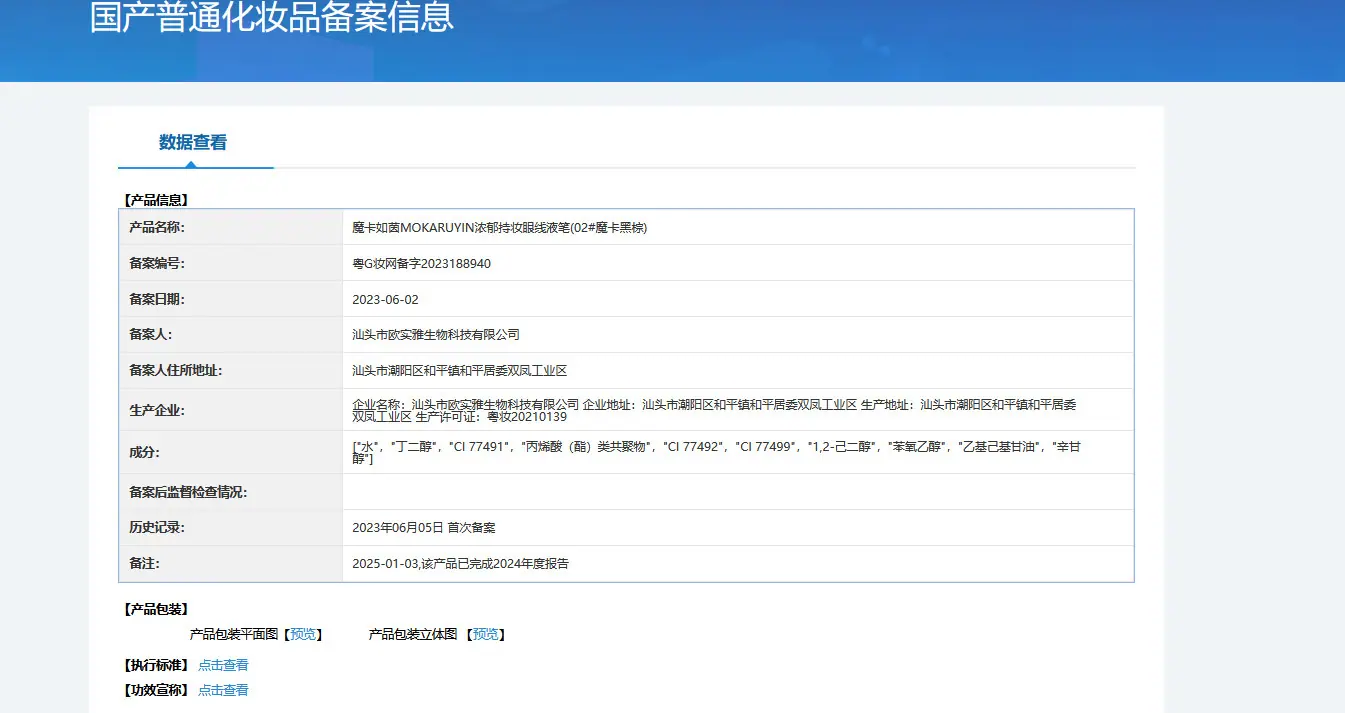Open the 数据查看 tab
Screen dimensions: 1345x713
point(193,143)
